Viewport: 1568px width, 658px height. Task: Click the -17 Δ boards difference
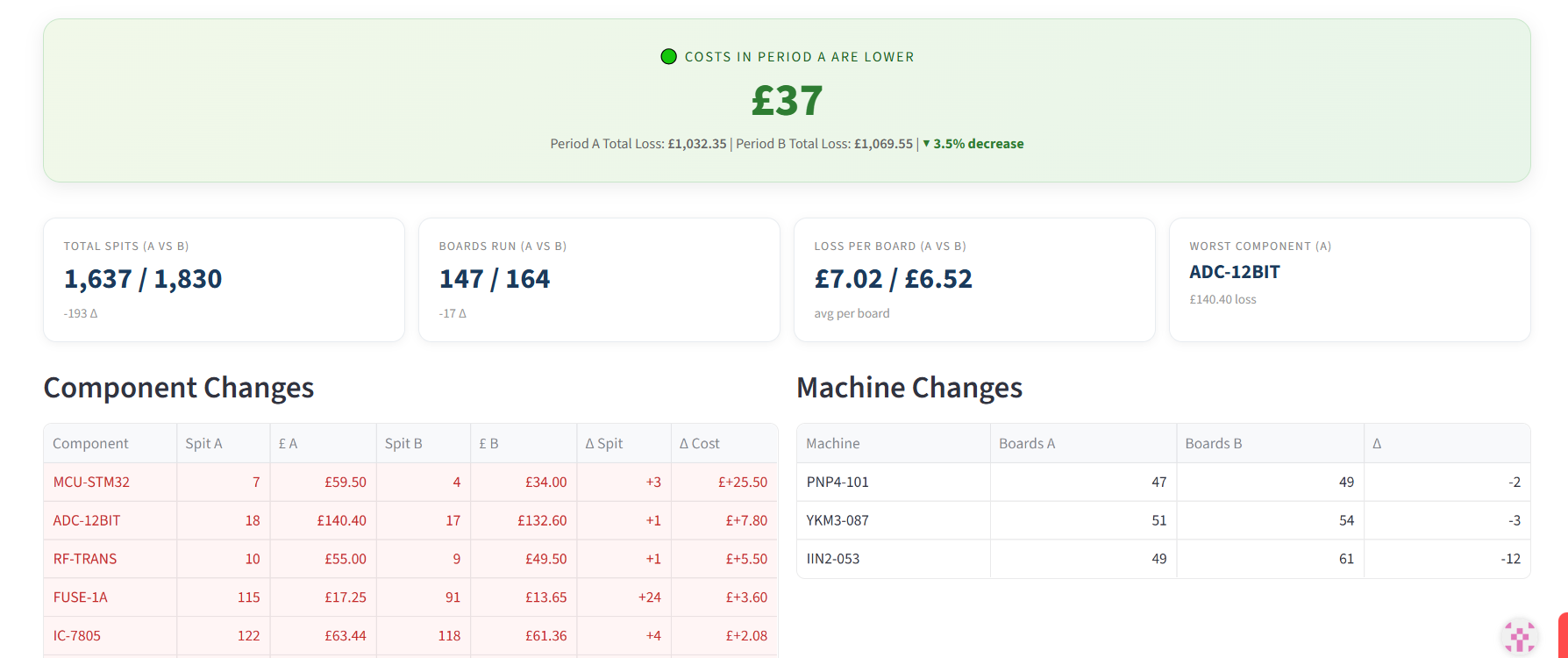tap(453, 313)
